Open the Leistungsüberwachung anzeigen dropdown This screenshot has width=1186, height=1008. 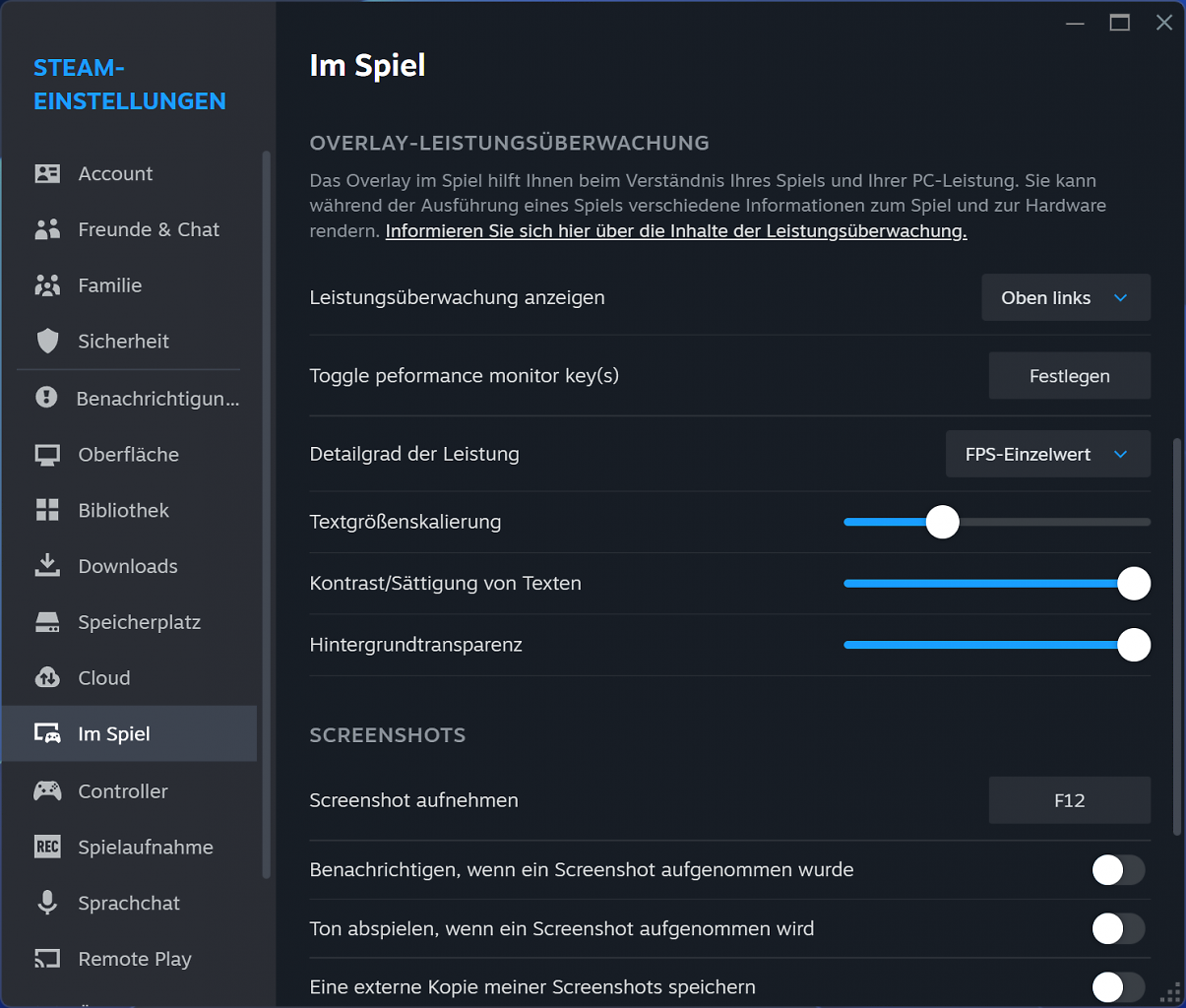pyautogui.click(x=1066, y=297)
